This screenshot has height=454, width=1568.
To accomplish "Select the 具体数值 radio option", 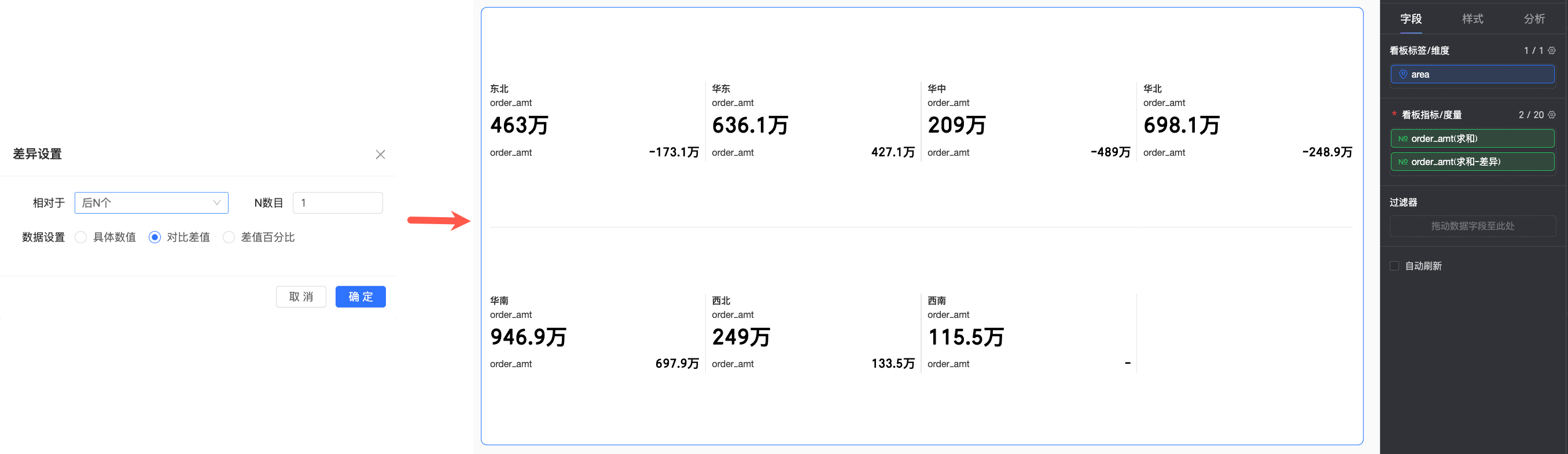I will 81,237.
